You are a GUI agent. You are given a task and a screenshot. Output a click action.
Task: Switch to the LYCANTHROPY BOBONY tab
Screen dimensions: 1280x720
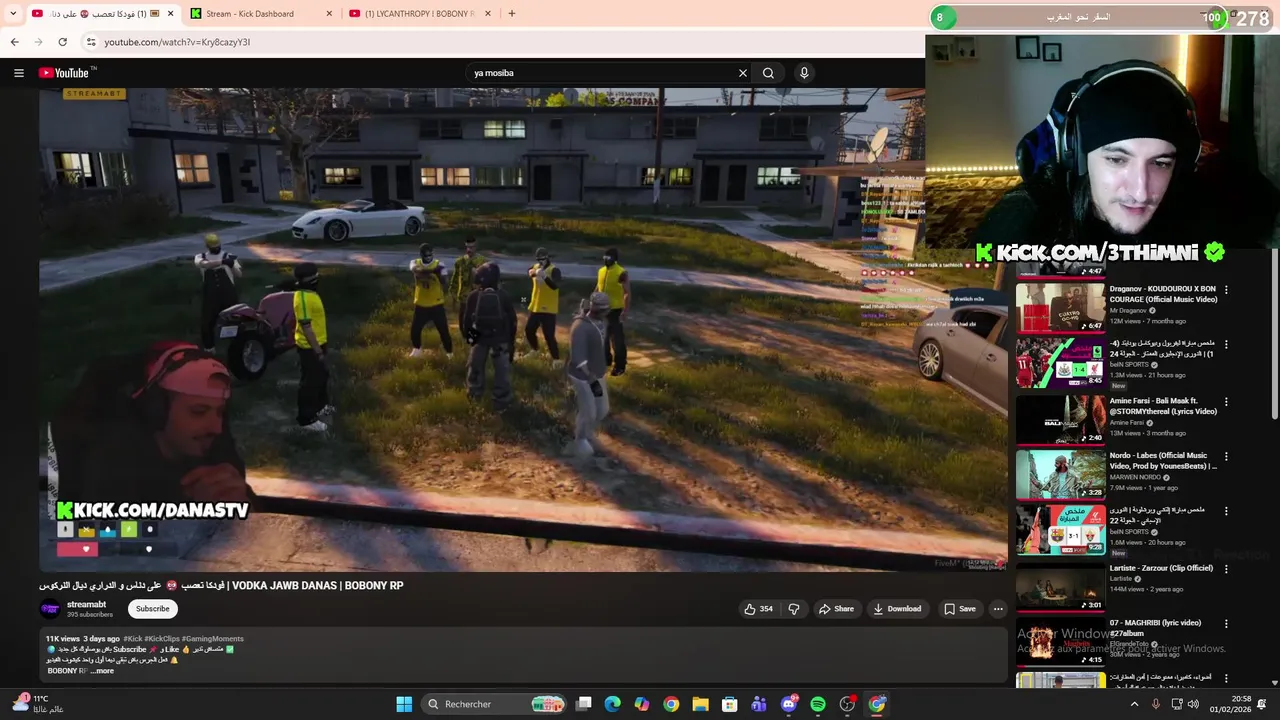[x=420, y=14]
